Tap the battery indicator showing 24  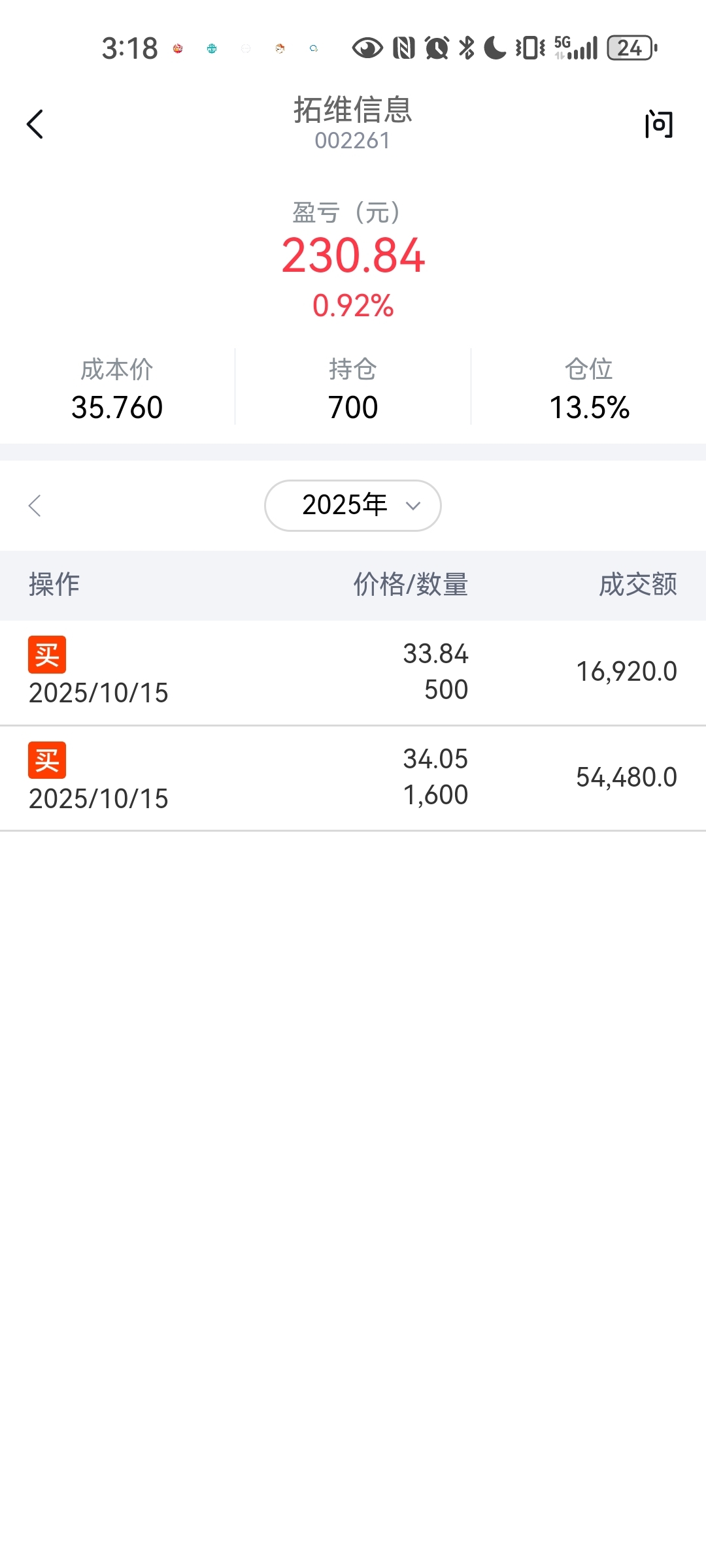(631, 48)
